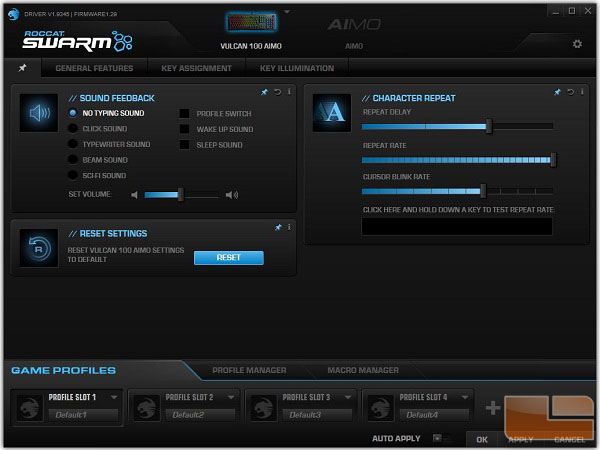
Task: Expand Profile Slot 1 dropdown
Action: tap(114, 397)
